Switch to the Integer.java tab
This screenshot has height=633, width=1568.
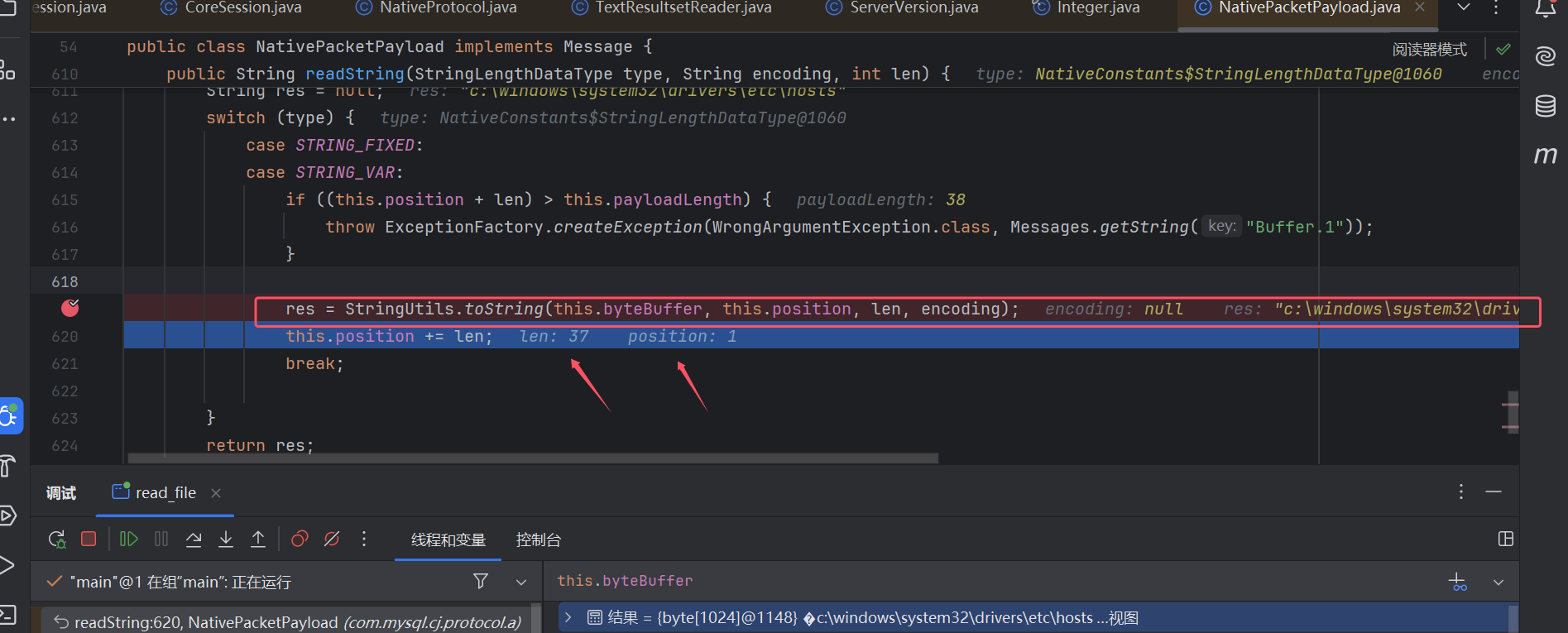click(1086, 7)
